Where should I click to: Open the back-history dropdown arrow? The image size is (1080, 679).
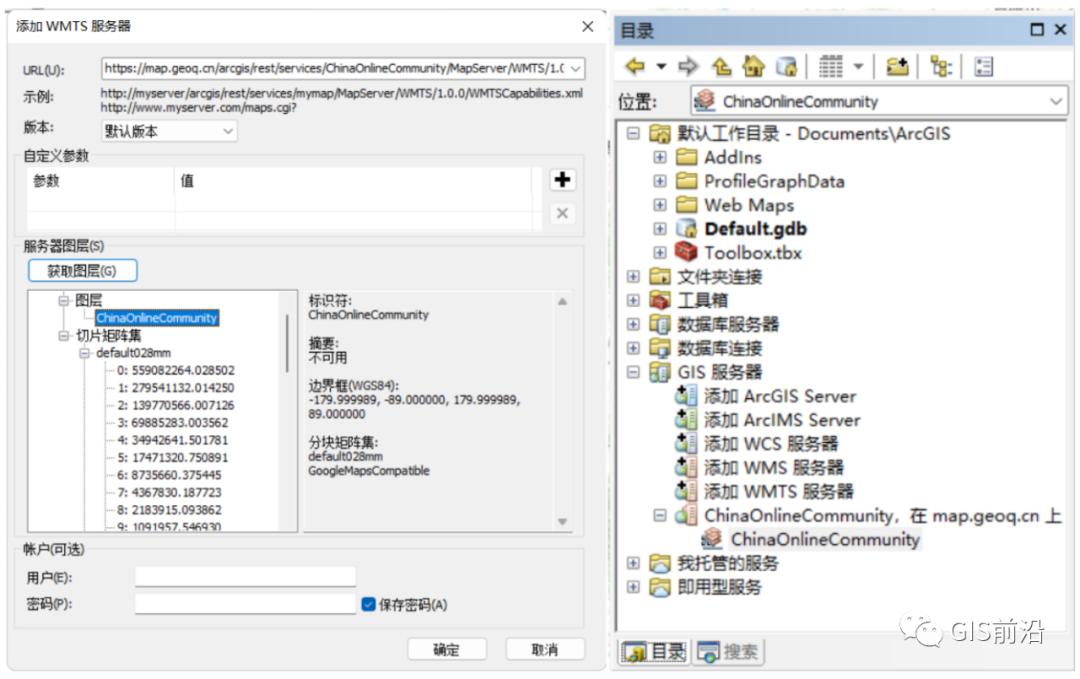tap(661, 67)
